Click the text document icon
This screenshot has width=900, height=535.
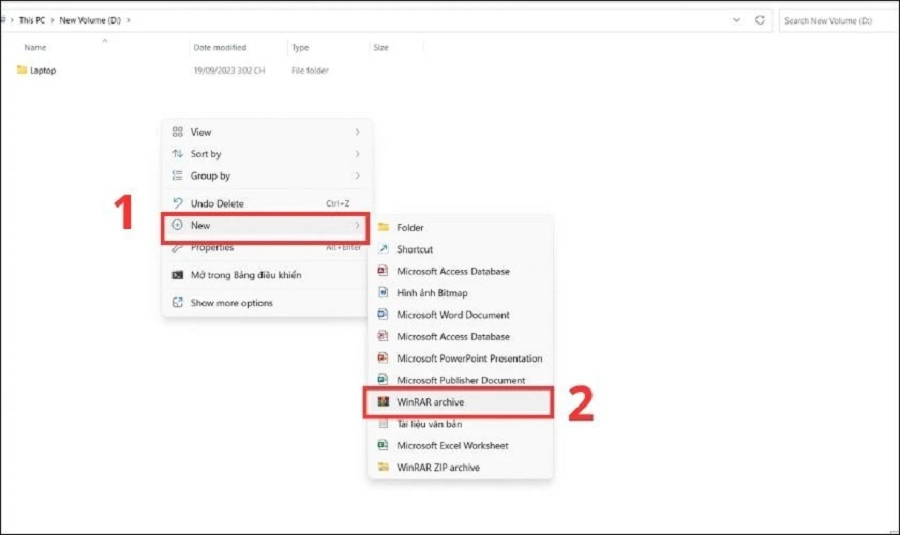tap(383, 424)
